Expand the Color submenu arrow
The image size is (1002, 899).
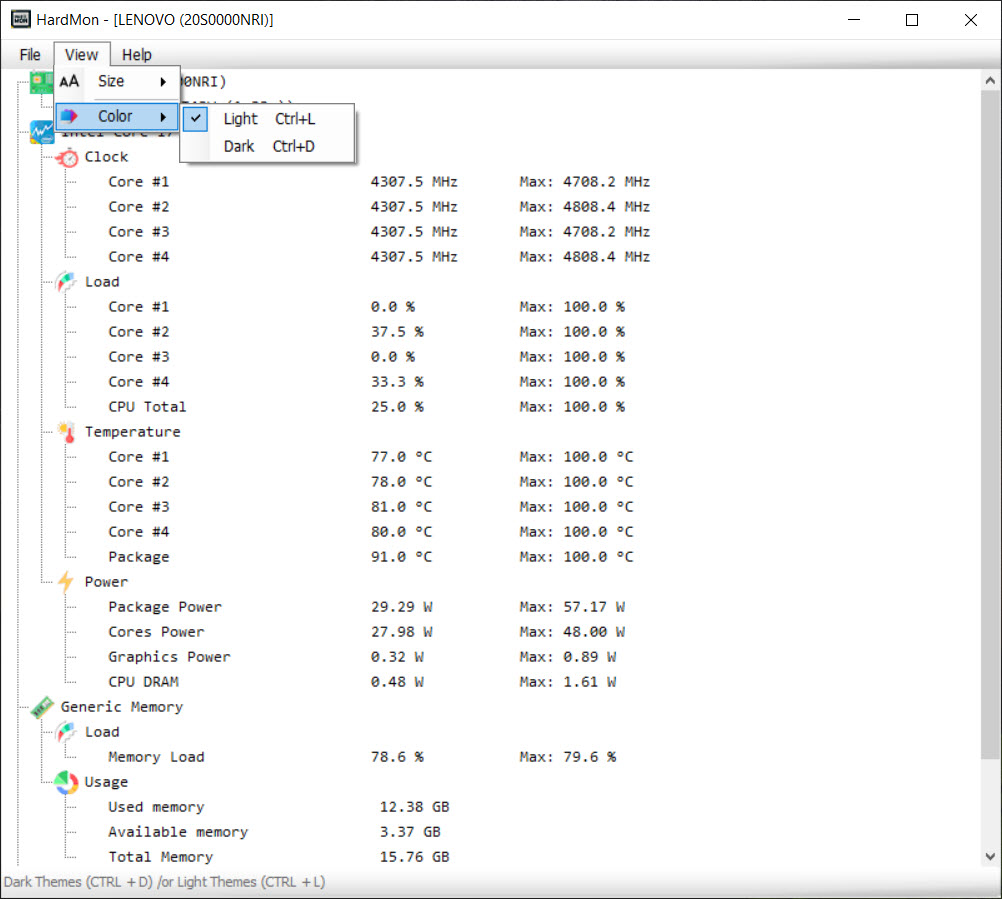pyautogui.click(x=164, y=117)
